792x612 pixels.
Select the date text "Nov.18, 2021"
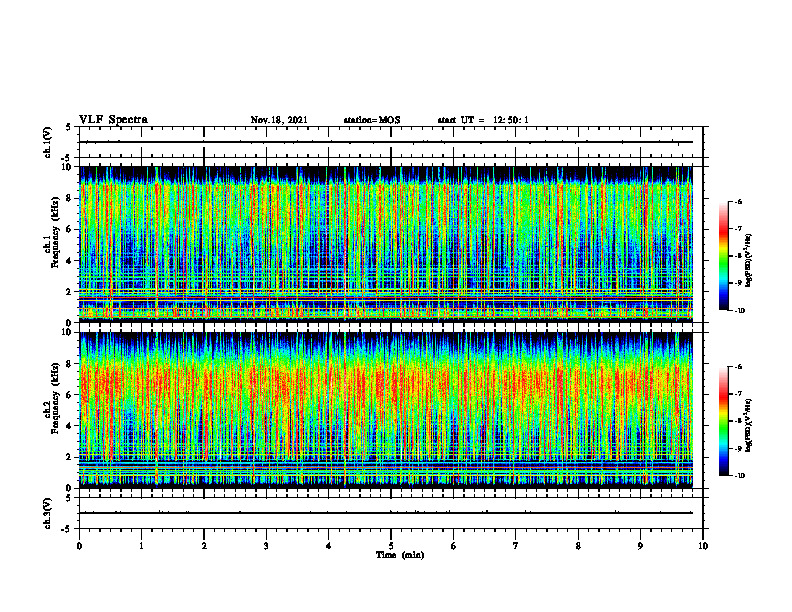point(279,120)
